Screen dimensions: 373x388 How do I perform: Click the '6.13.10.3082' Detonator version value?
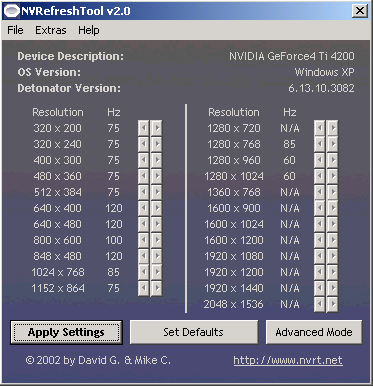click(321, 88)
